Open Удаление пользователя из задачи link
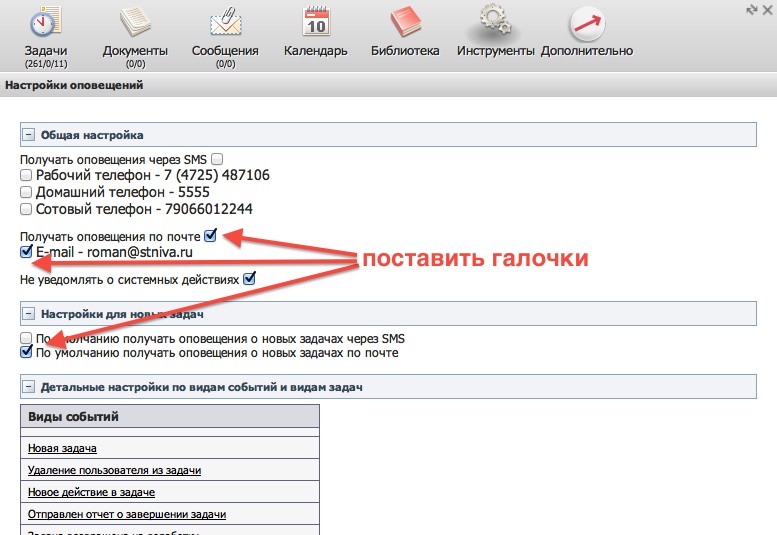777x535 pixels. click(114, 470)
